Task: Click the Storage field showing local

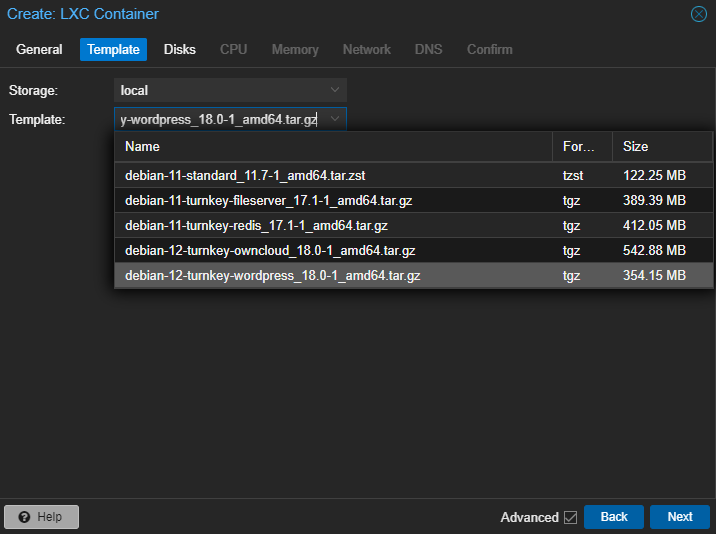Action: (218, 90)
